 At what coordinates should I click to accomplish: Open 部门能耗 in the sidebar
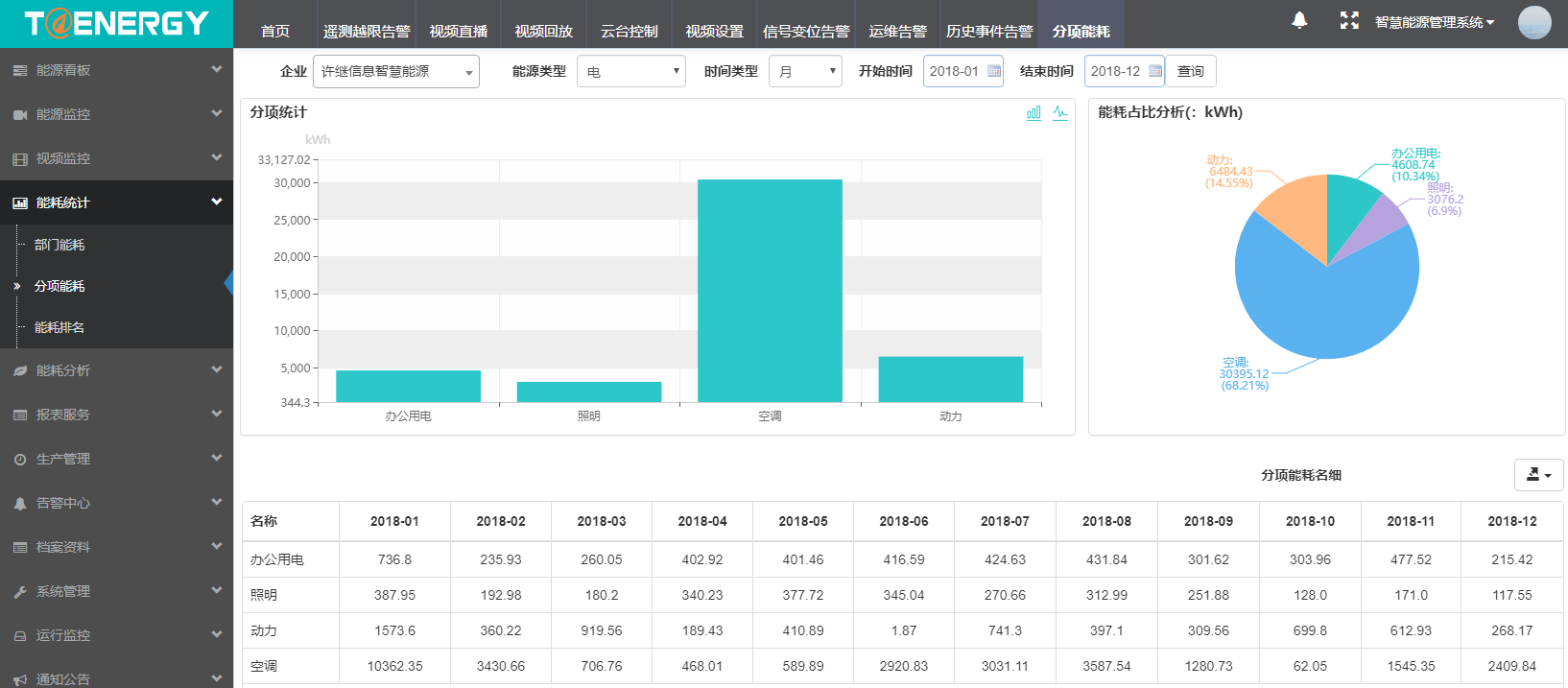pos(59,245)
